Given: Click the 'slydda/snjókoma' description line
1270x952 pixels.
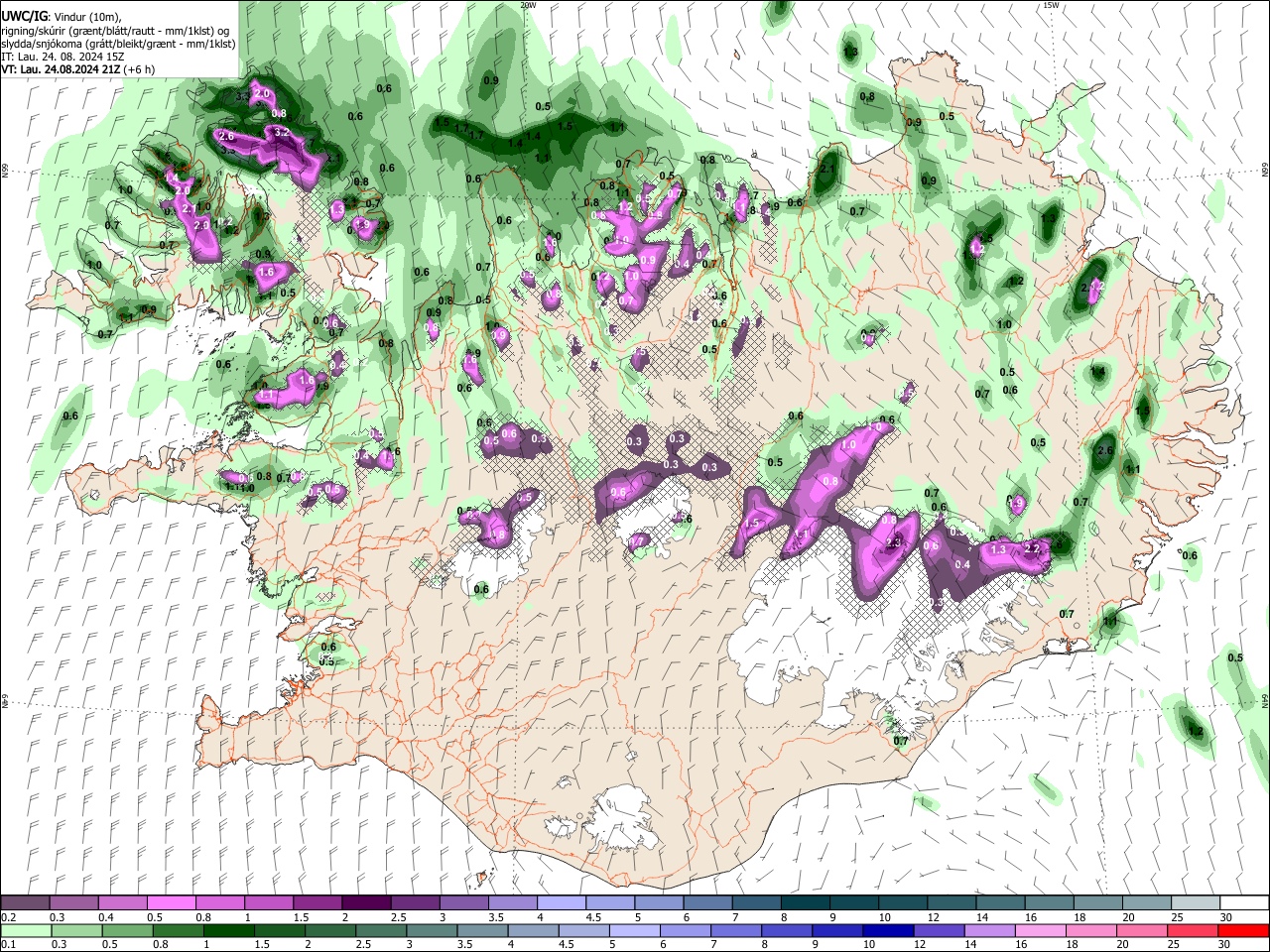Looking at the screenshot, I should click(118, 44).
